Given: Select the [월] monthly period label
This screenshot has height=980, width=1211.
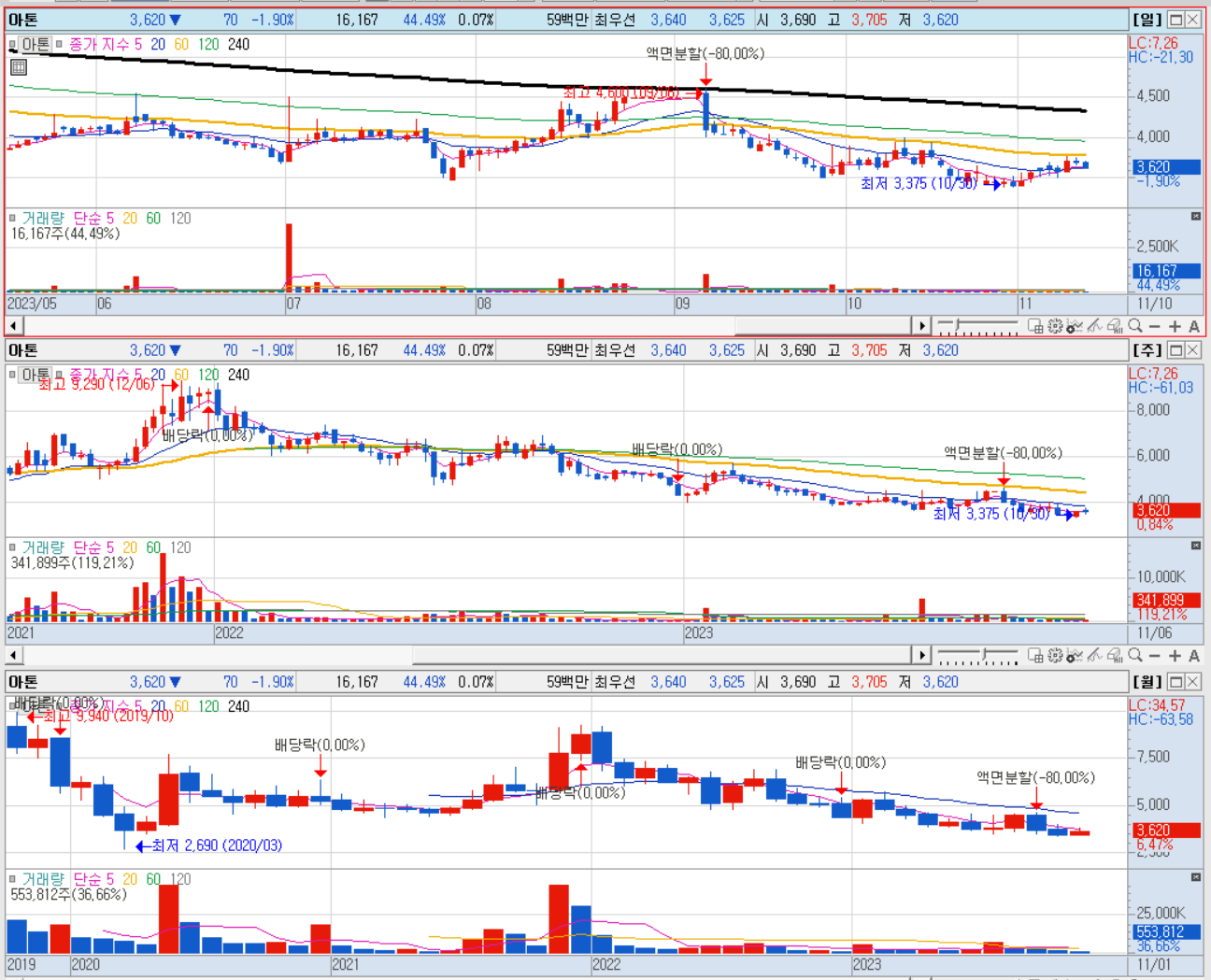Looking at the screenshot, I should [x=1147, y=682].
